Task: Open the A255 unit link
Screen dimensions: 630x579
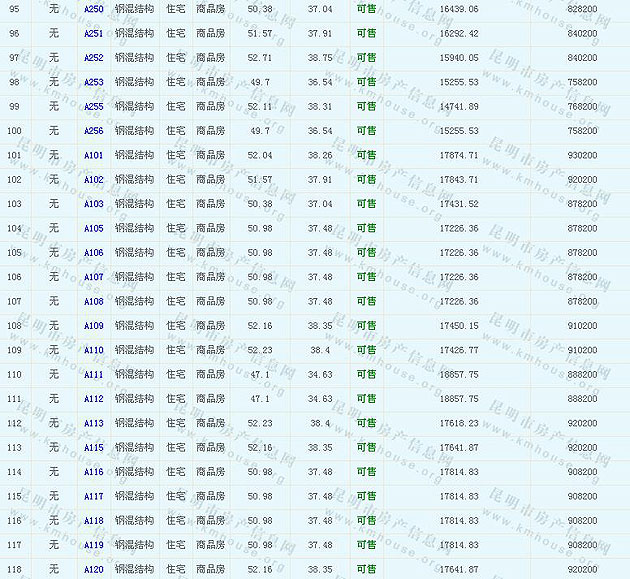Action: [x=93, y=107]
